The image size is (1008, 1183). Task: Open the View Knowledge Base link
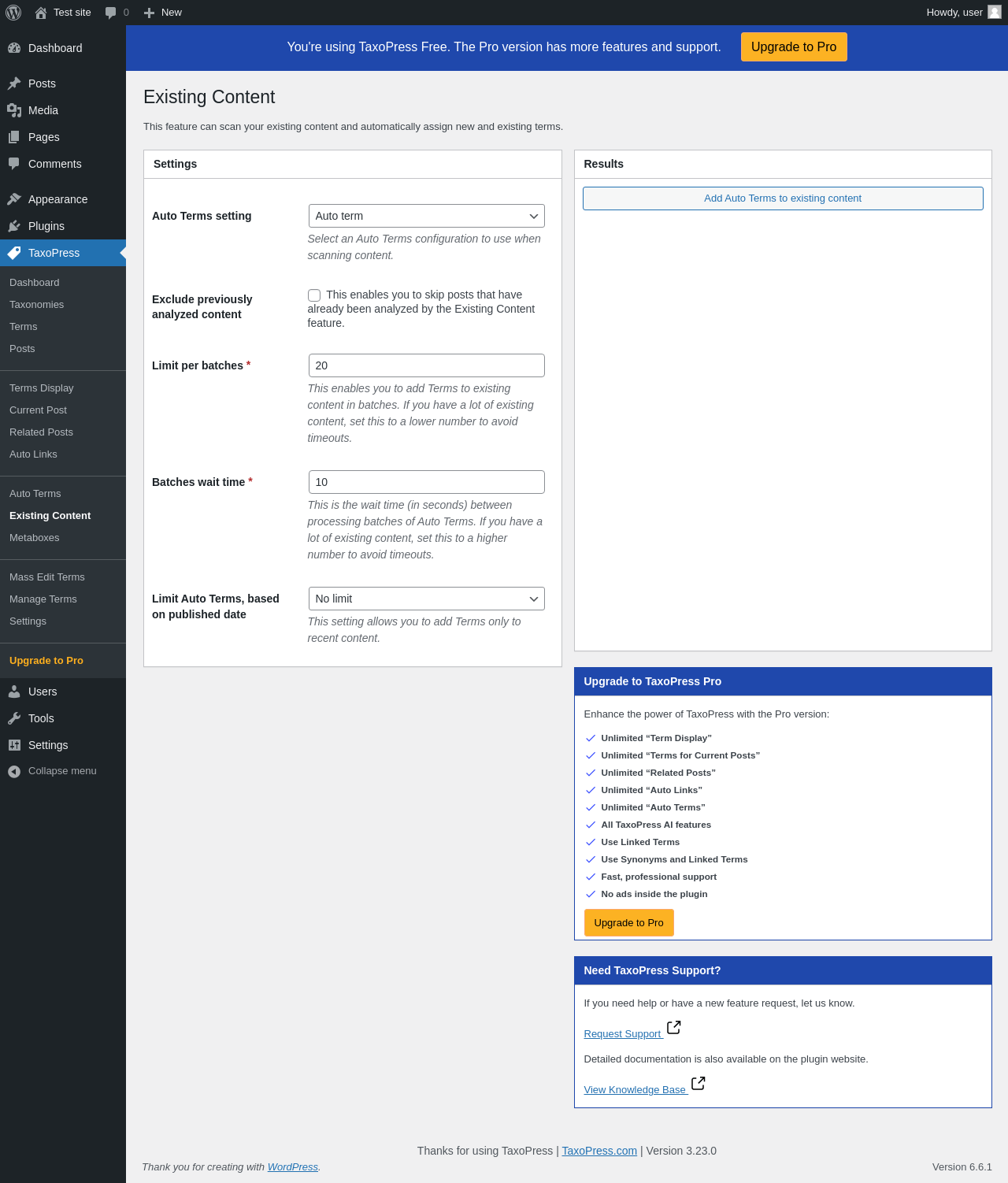pos(635,1090)
